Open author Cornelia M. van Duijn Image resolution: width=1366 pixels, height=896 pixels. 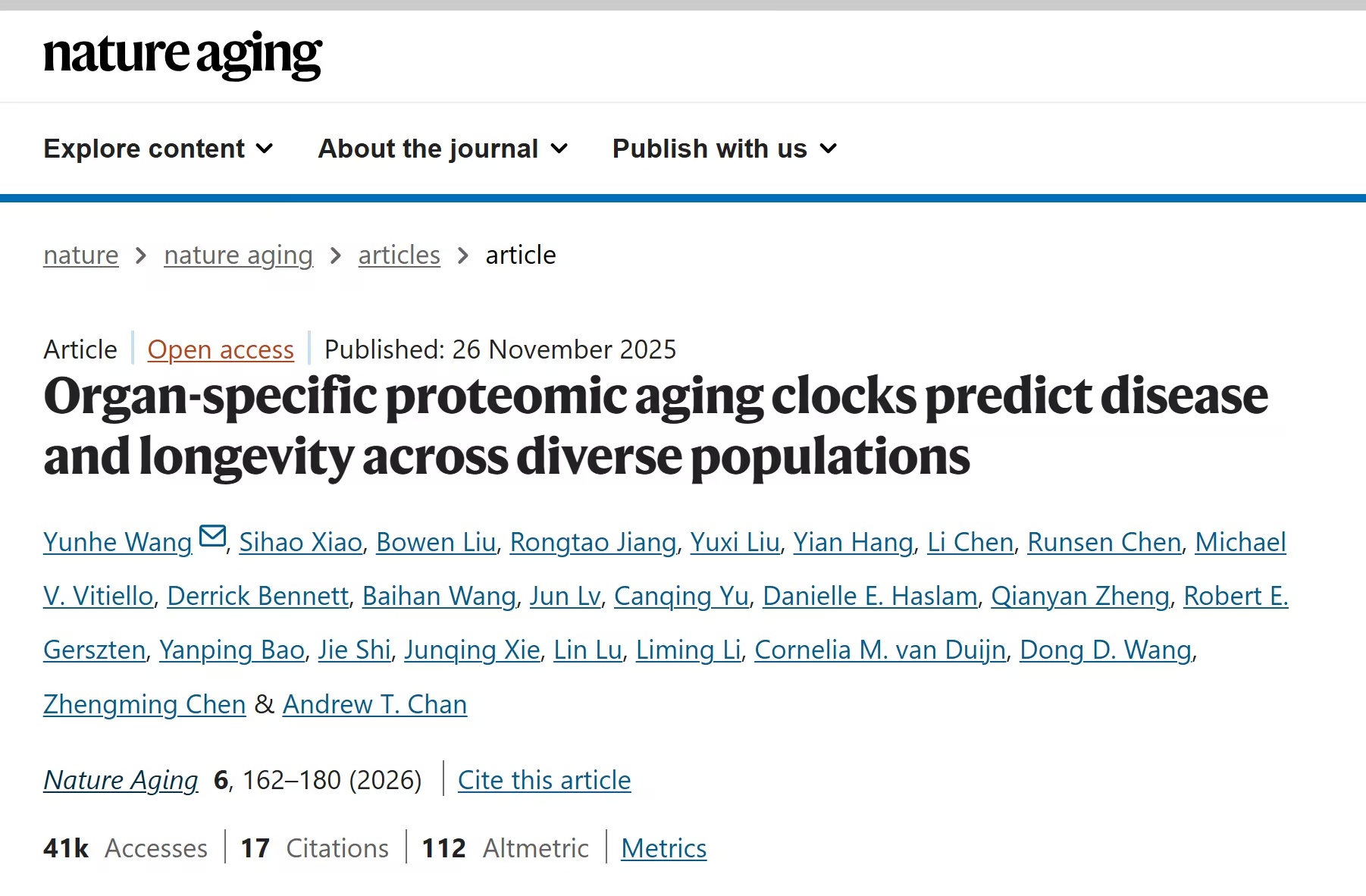(880, 650)
